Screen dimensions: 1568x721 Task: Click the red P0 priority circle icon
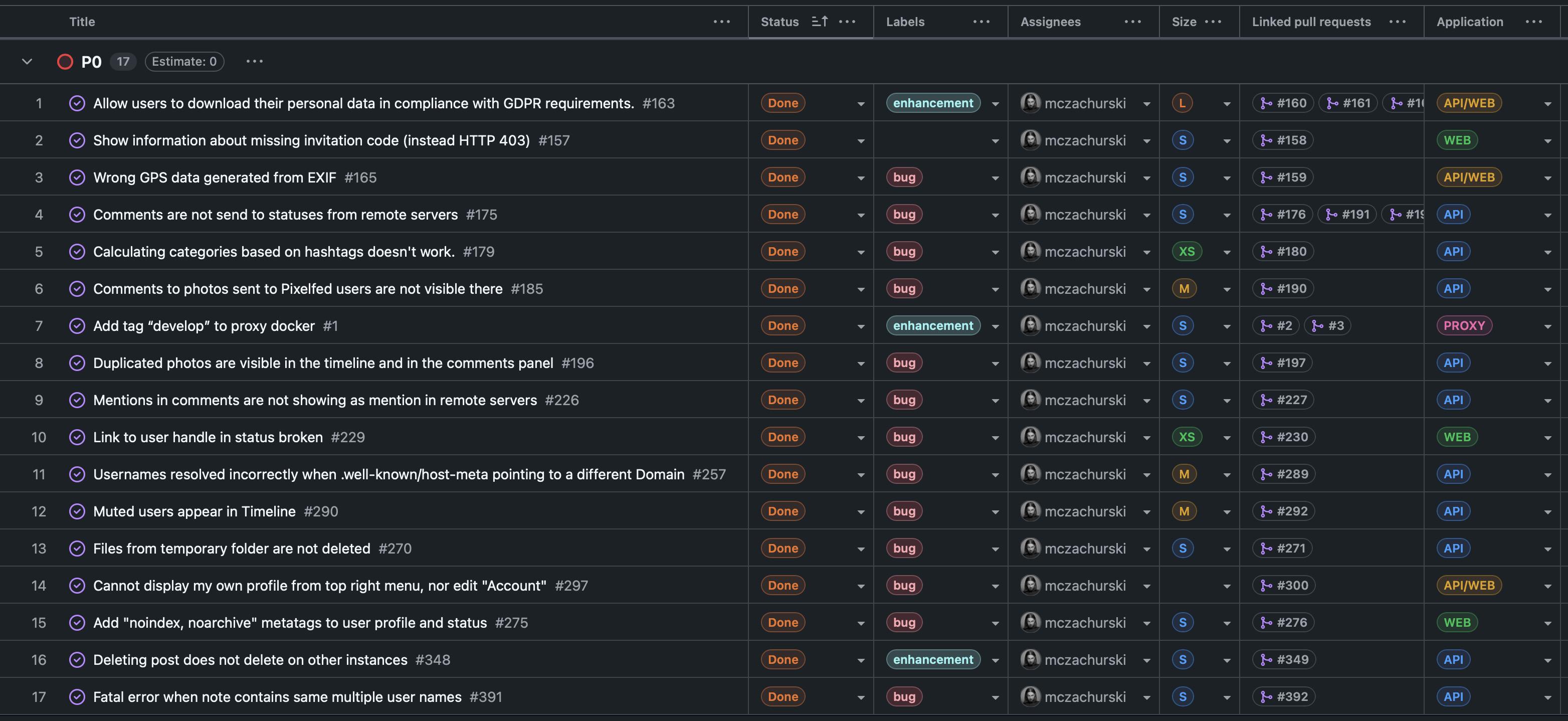(65, 62)
